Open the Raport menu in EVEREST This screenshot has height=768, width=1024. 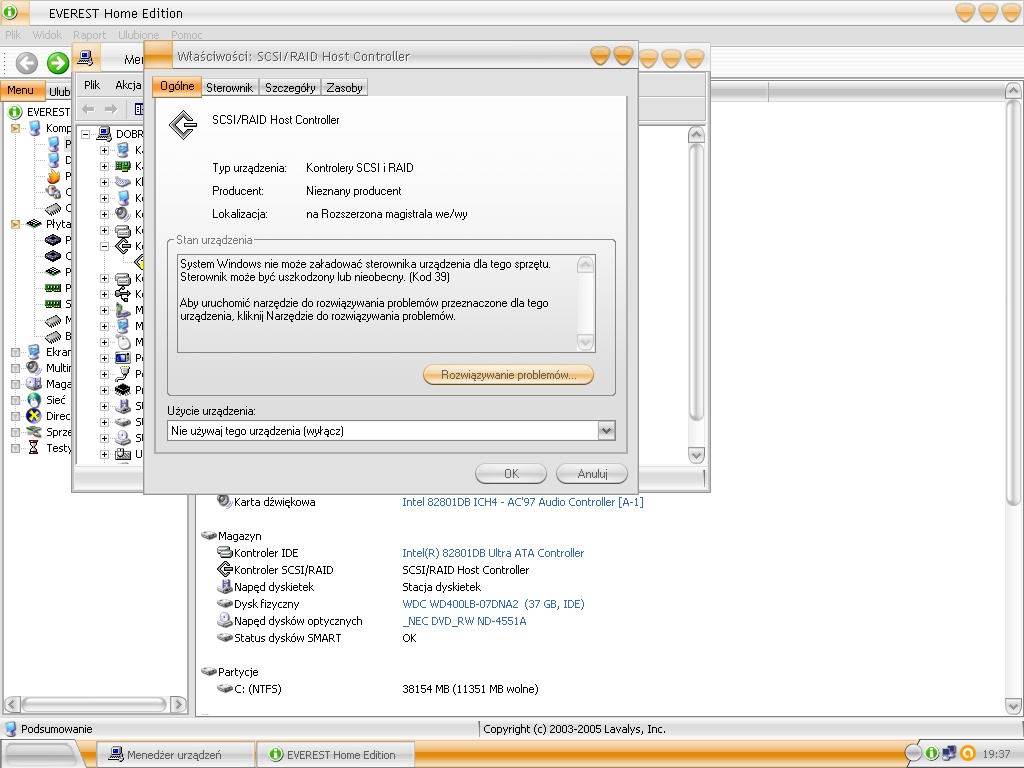point(89,35)
